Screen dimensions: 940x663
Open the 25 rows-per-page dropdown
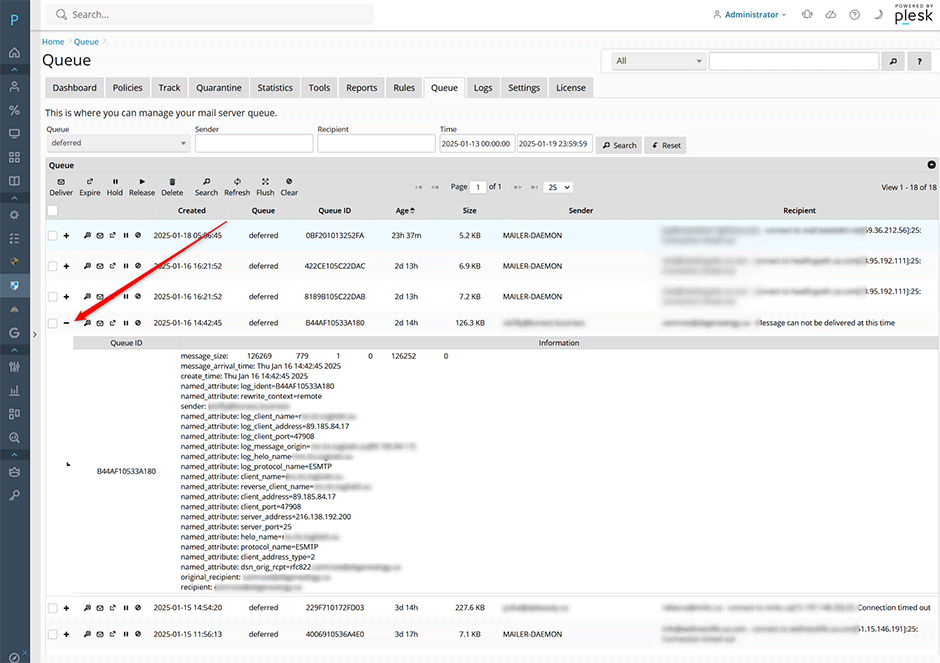[559, 187]
